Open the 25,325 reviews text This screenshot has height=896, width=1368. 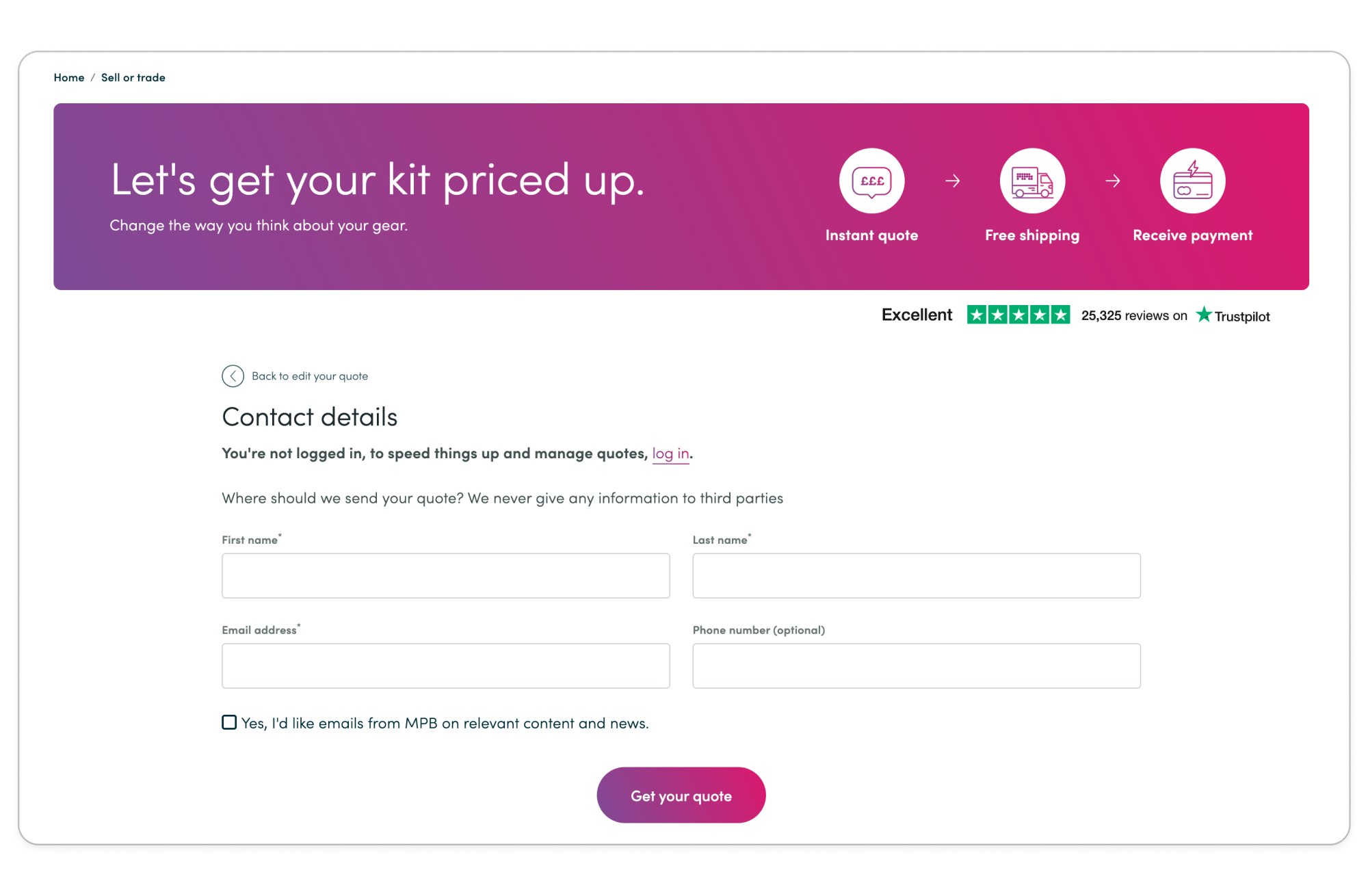coord(1133,316)
